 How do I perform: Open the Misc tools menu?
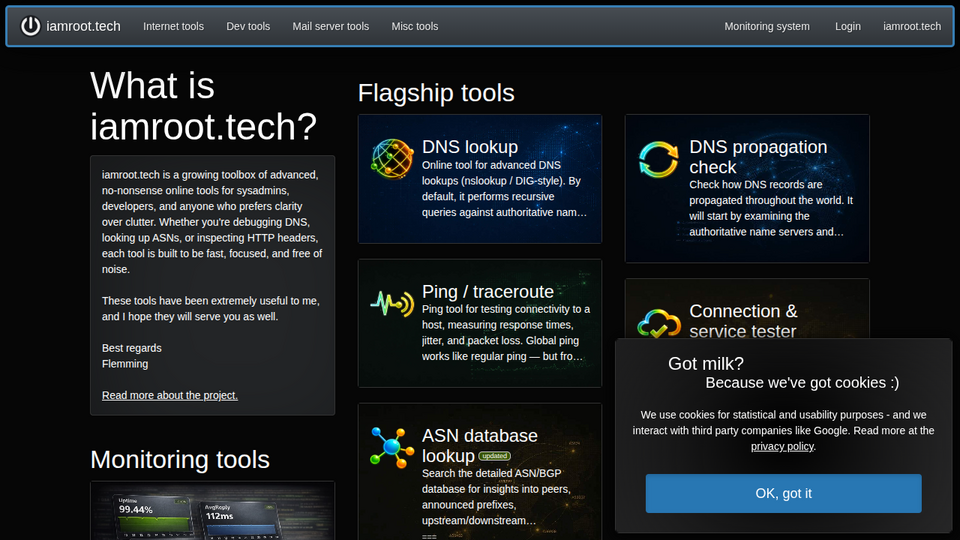[x=414, y=26]
